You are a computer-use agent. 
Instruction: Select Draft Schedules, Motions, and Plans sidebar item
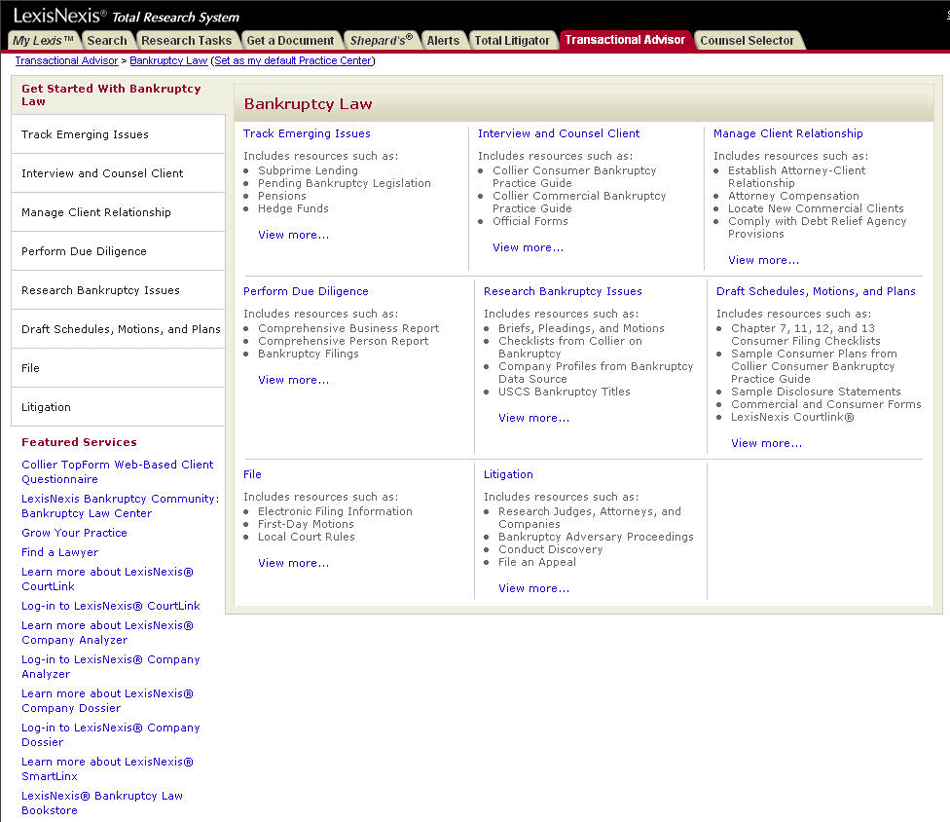pyautogui.click(x=118, y=329)
